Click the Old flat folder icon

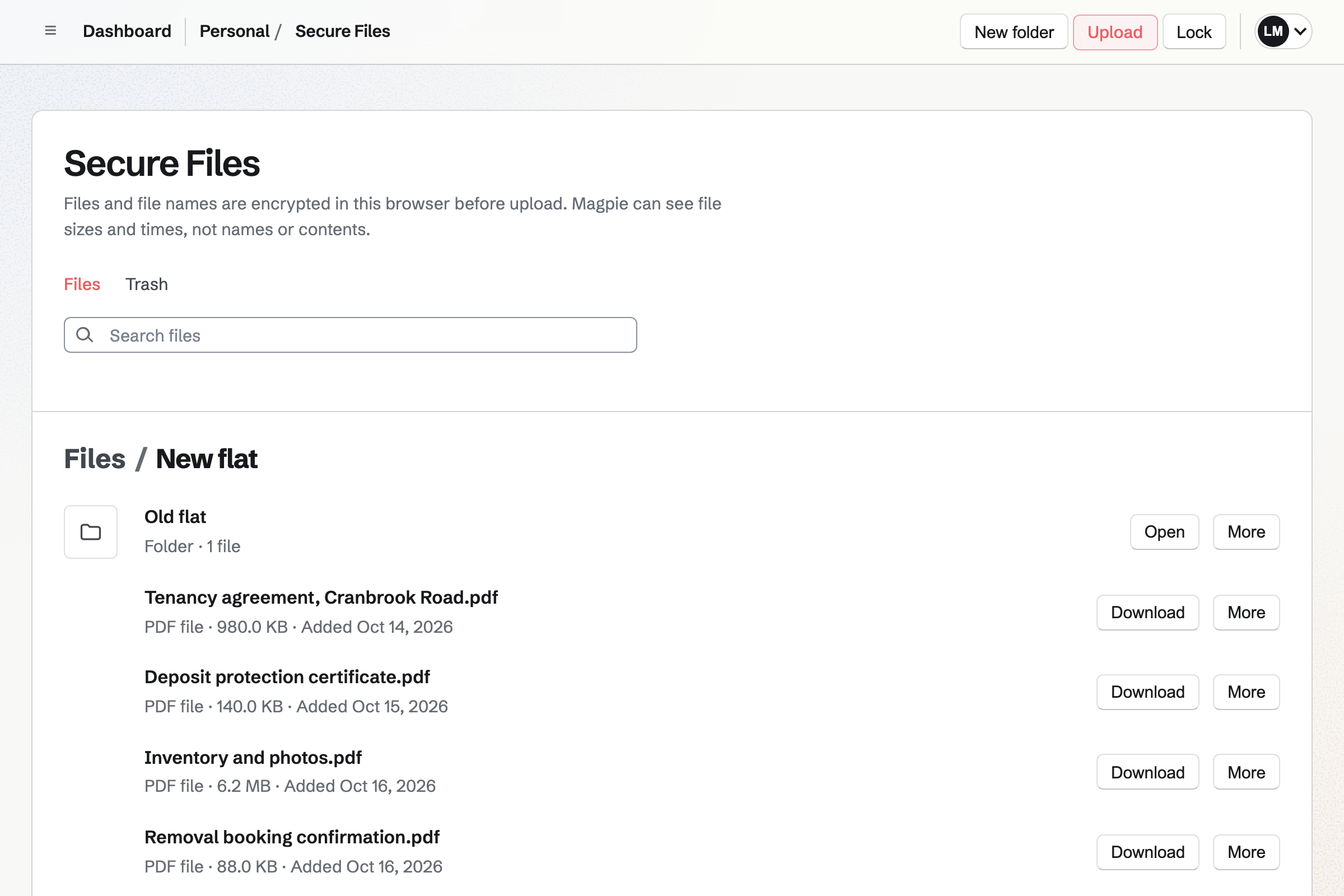point(90,532)
